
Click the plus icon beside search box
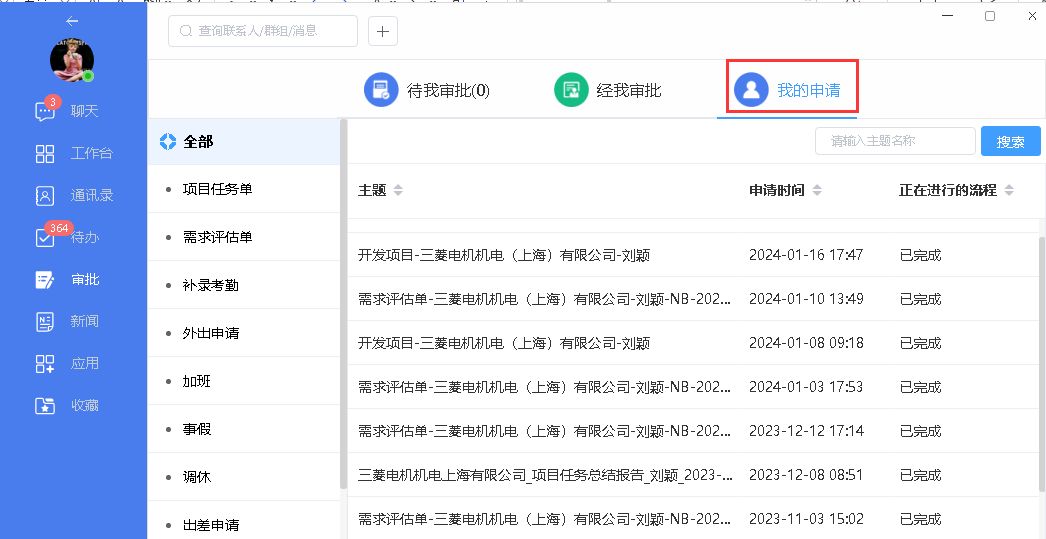click(383, 31)
